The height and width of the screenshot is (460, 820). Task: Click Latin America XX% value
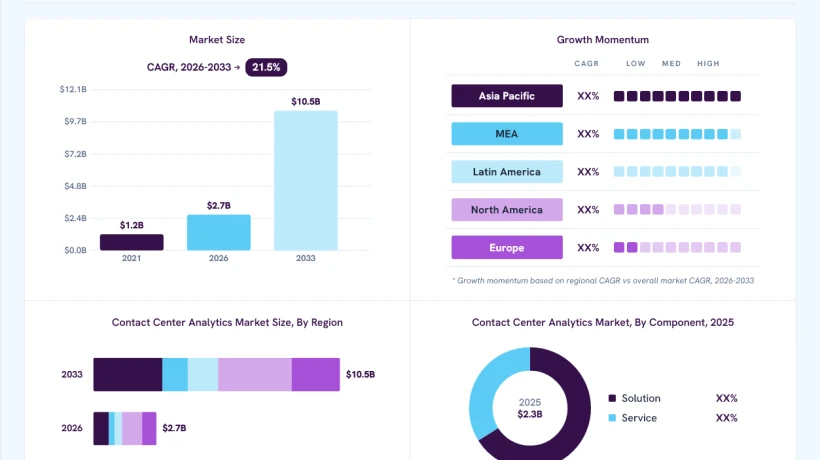coord(588,172)
